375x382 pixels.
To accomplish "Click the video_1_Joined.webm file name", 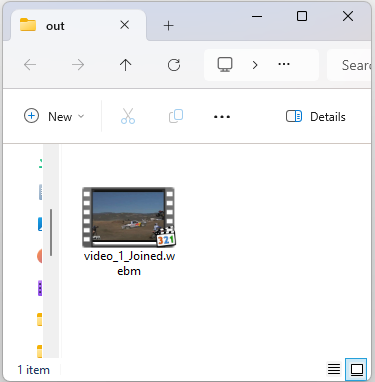I will pyautogui.click(x=129, y=263).
